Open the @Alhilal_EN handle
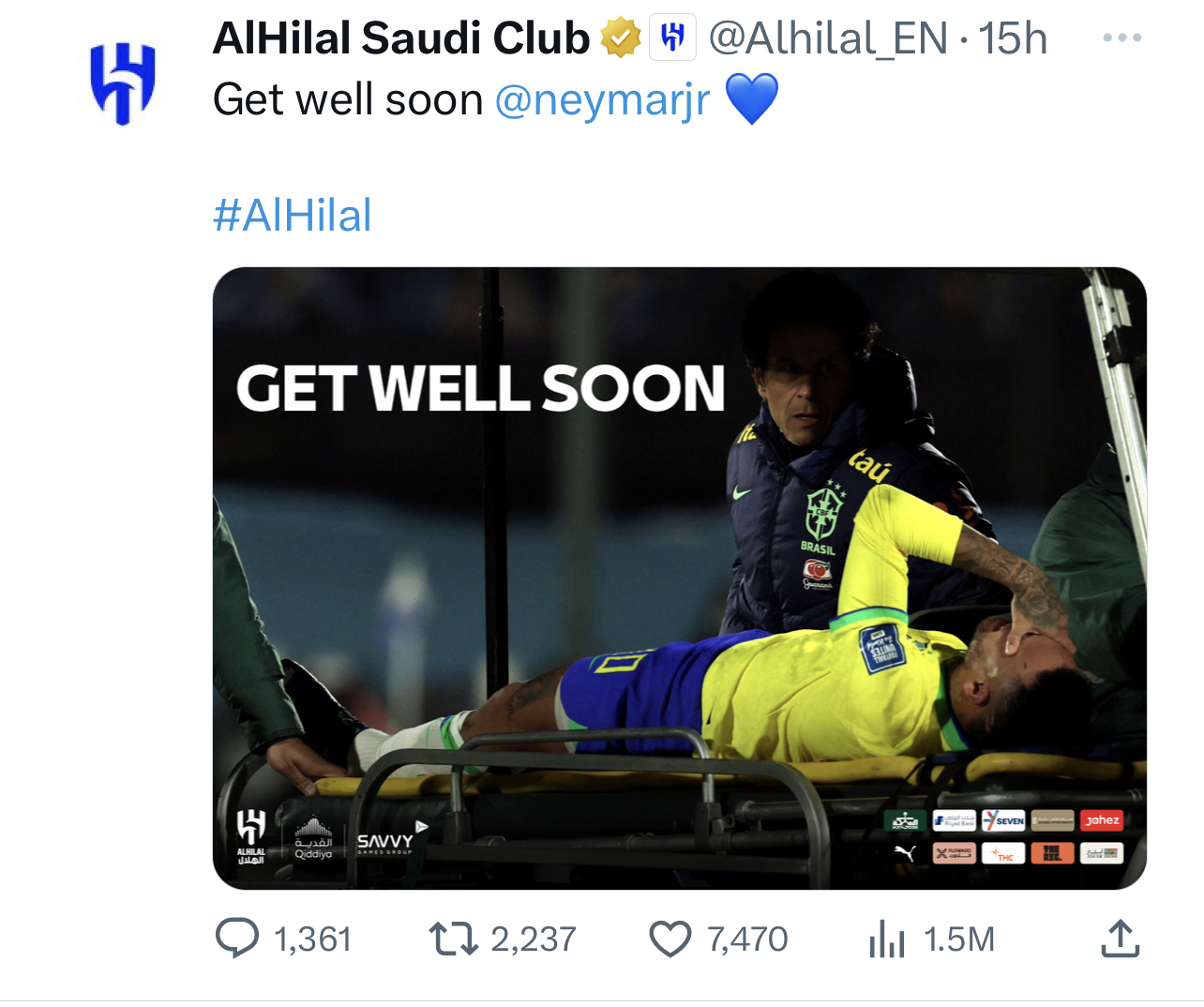1204x1007 pixels. [828, 38]
